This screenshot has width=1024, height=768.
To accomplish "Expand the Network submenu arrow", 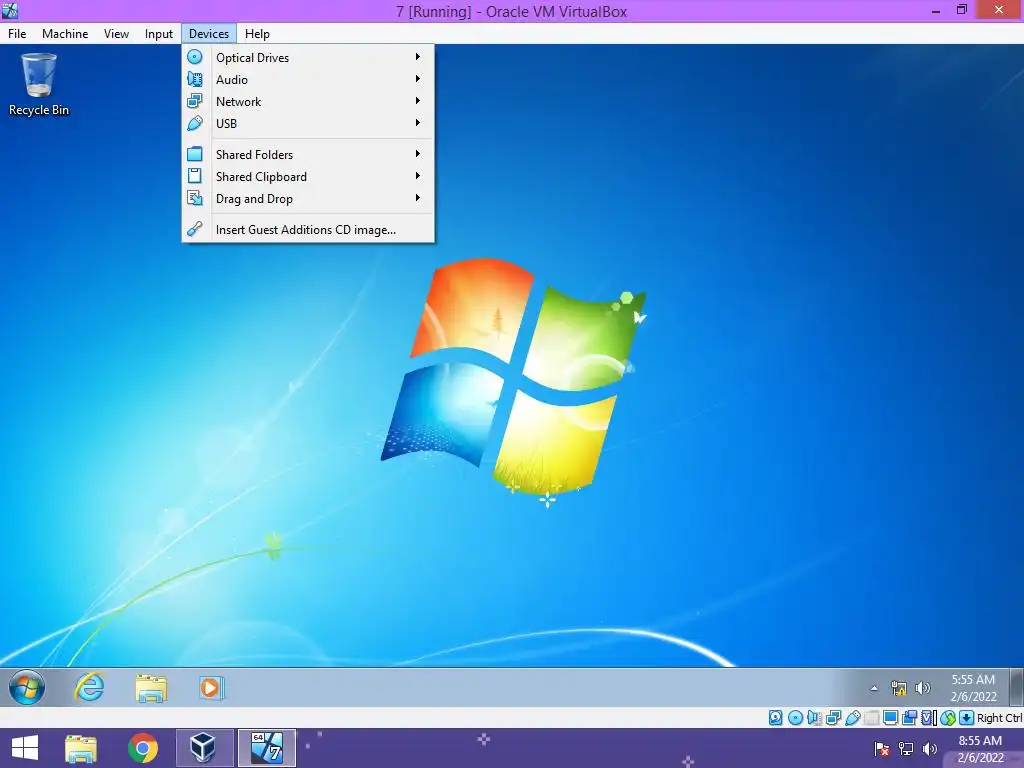I will pos(418,101).
